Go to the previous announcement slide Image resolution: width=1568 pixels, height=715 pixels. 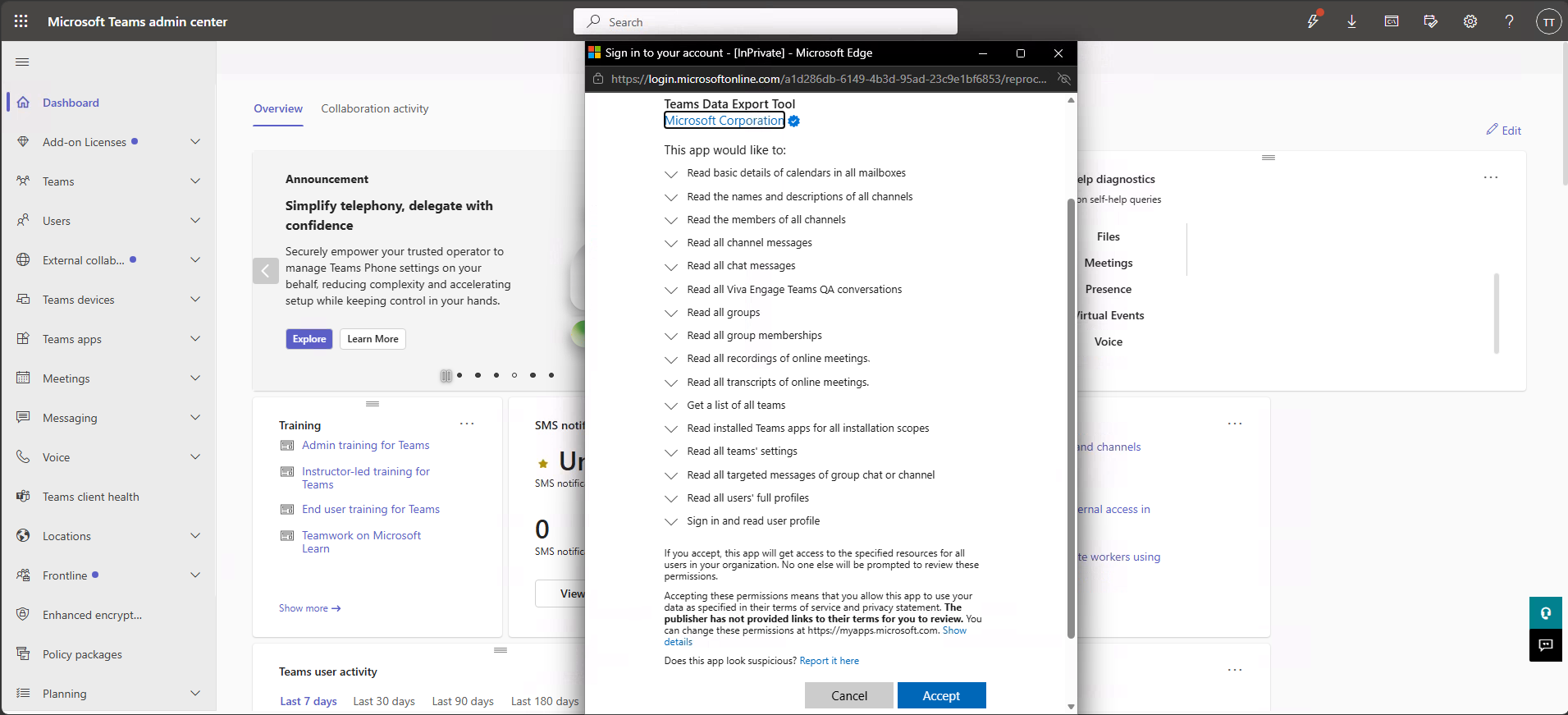266,270
